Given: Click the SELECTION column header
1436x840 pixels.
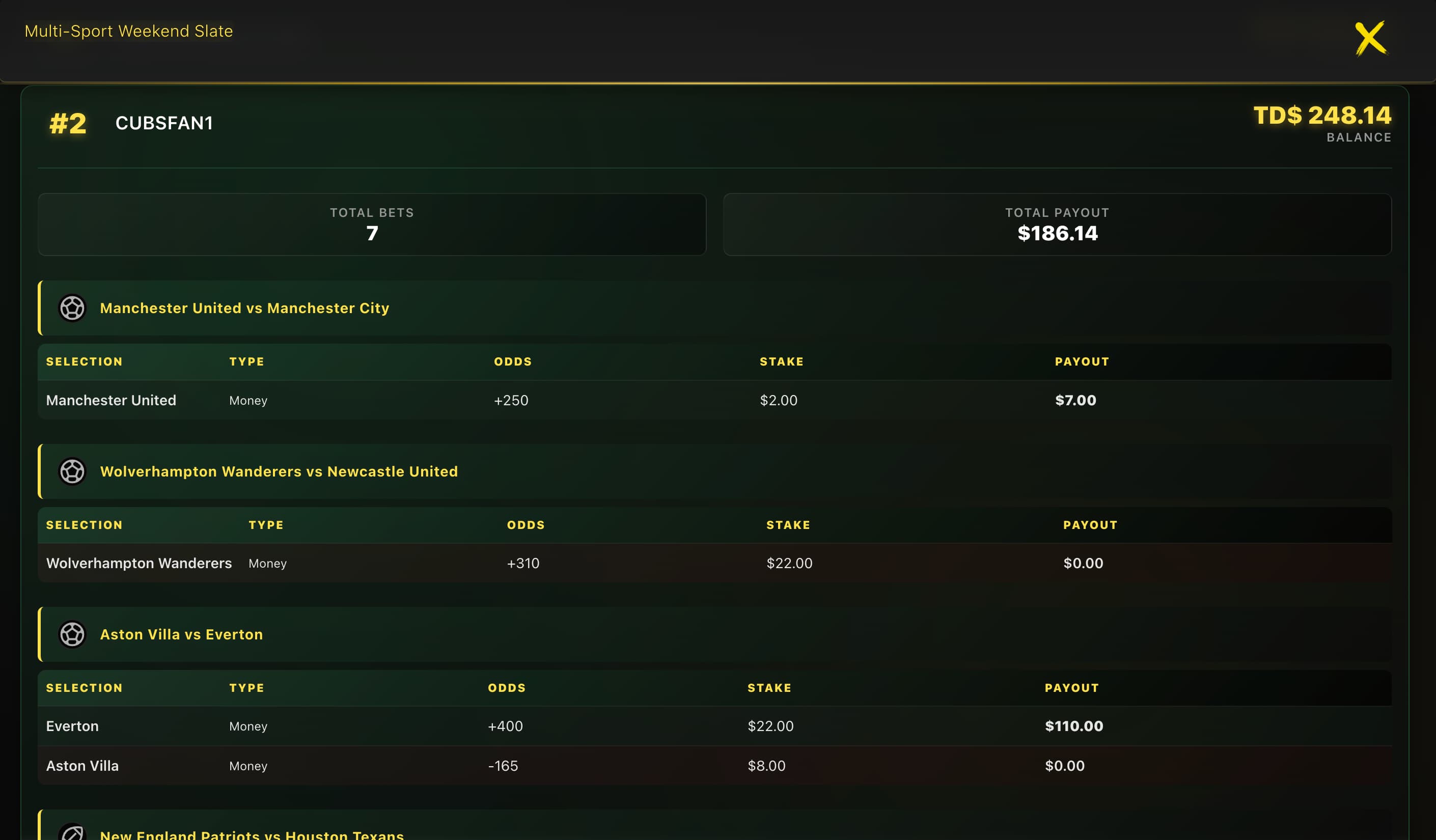Looking at the screenshot, I should pos(84,361).
